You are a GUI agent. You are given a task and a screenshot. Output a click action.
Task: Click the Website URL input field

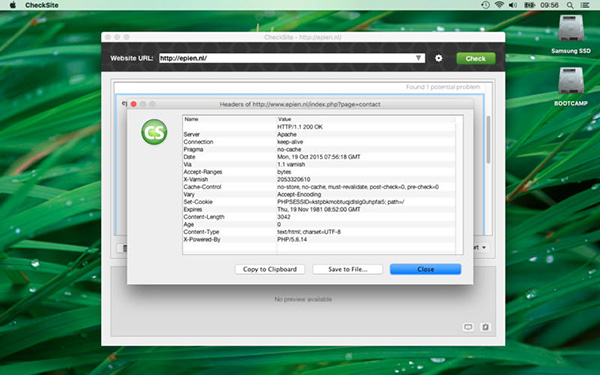pos(292,58)
